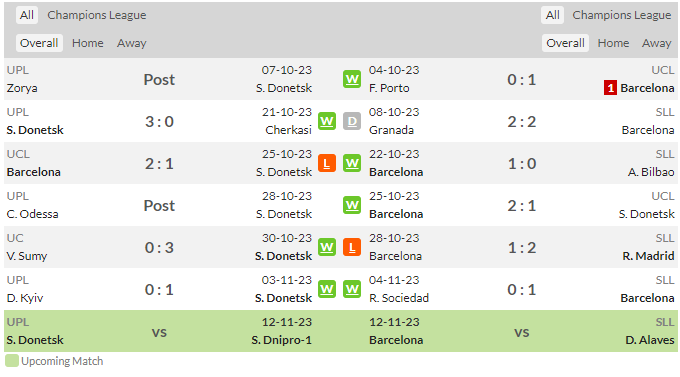Click the D. Alaves team name
The image size is (680, 377).
pyautogui.click(x=650, y=340)
